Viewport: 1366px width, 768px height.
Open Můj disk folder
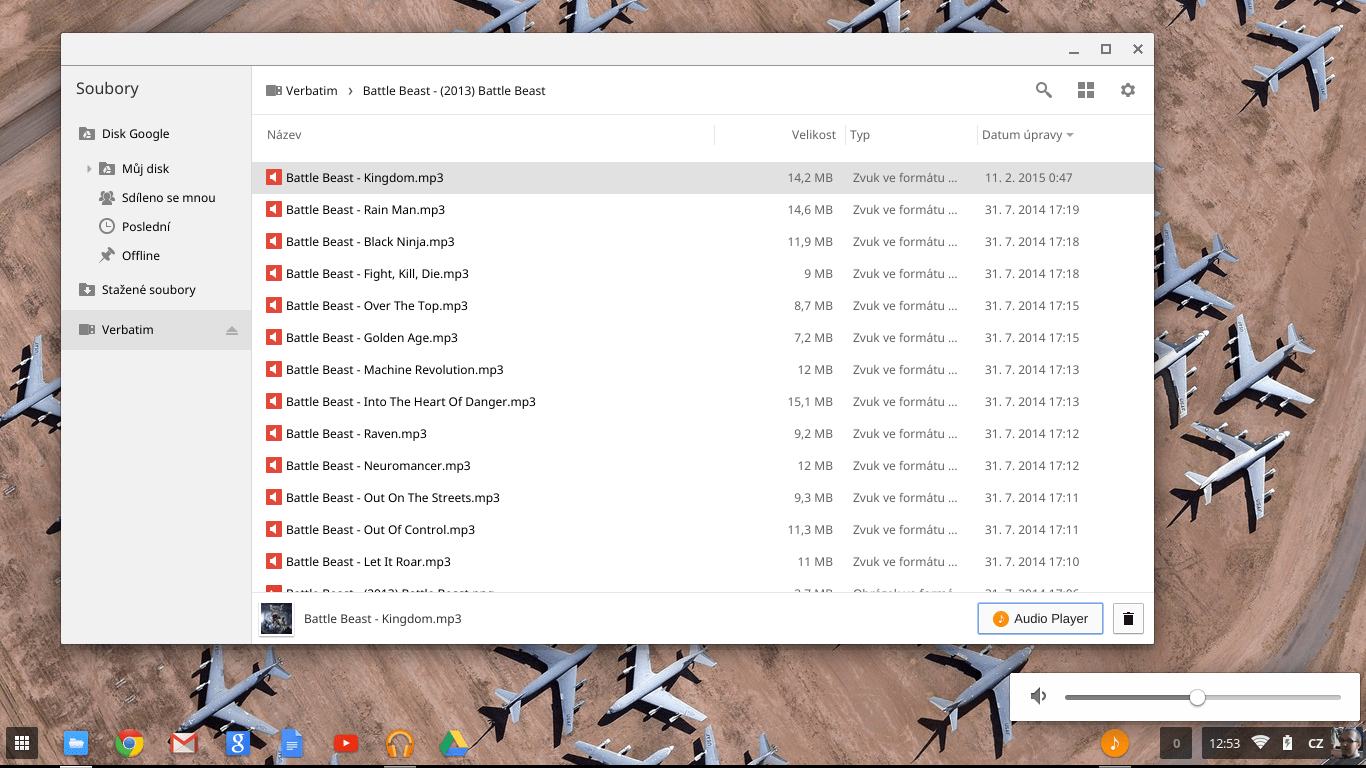[x=156, y=169]
